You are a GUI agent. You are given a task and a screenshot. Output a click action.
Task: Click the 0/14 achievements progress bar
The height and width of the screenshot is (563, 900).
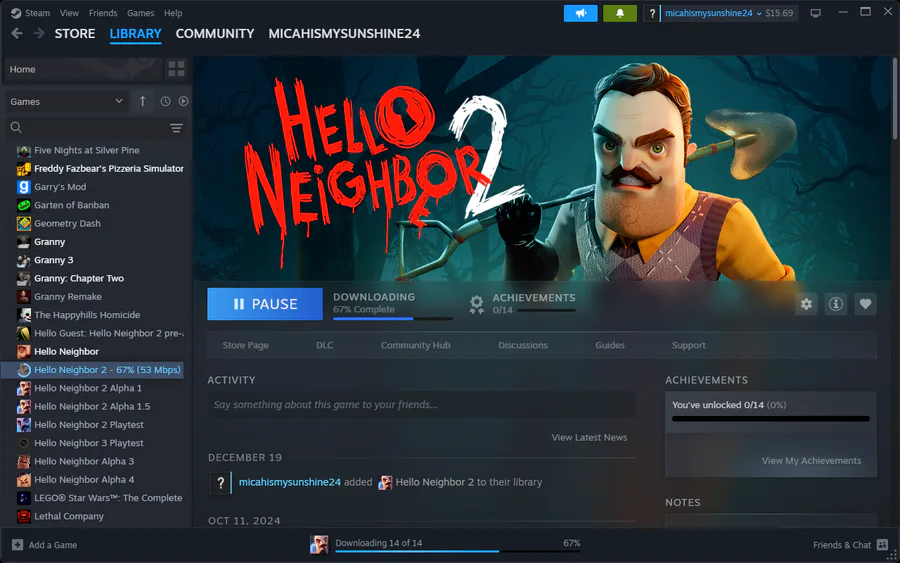click(546, 310)
